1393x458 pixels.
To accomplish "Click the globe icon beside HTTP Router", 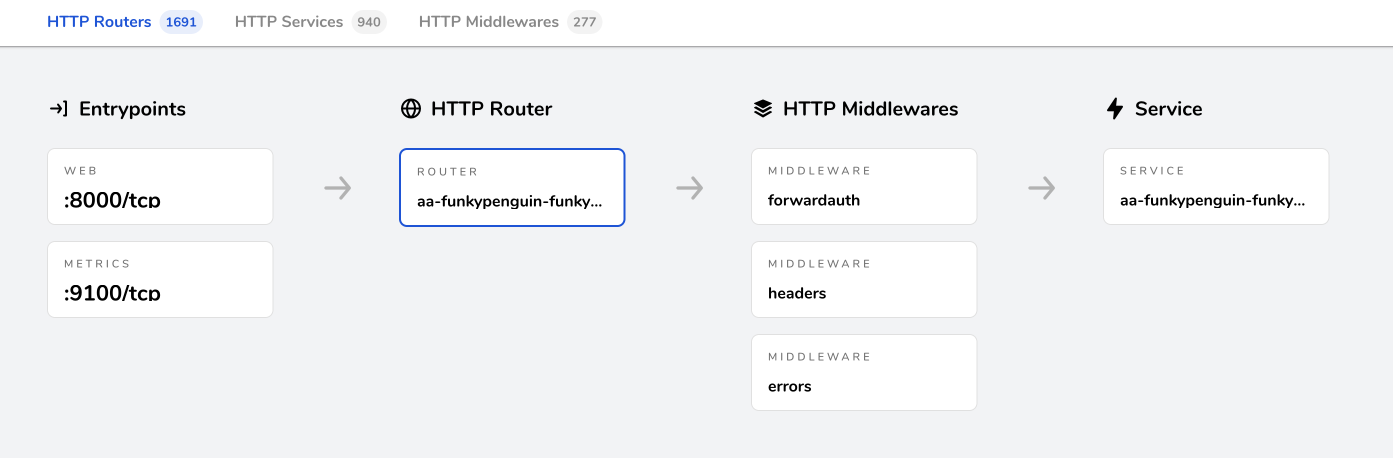I will [410, 109].
